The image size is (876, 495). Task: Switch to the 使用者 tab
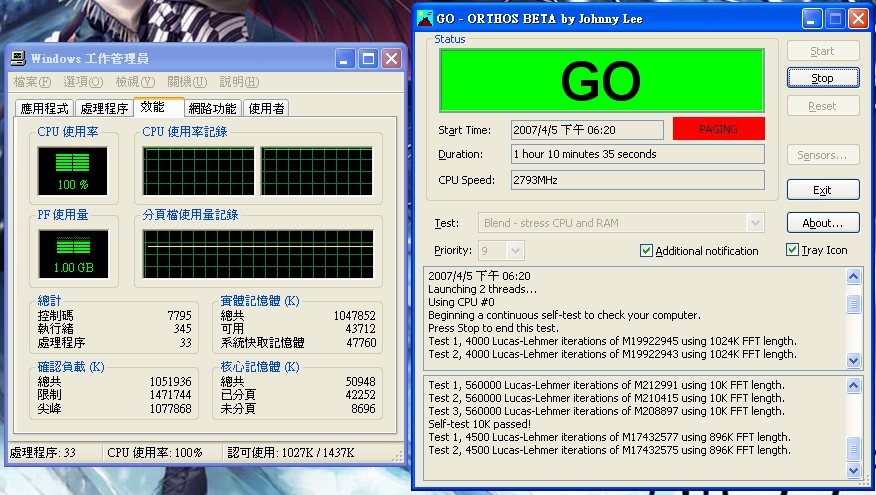click(x=266, y=108)
